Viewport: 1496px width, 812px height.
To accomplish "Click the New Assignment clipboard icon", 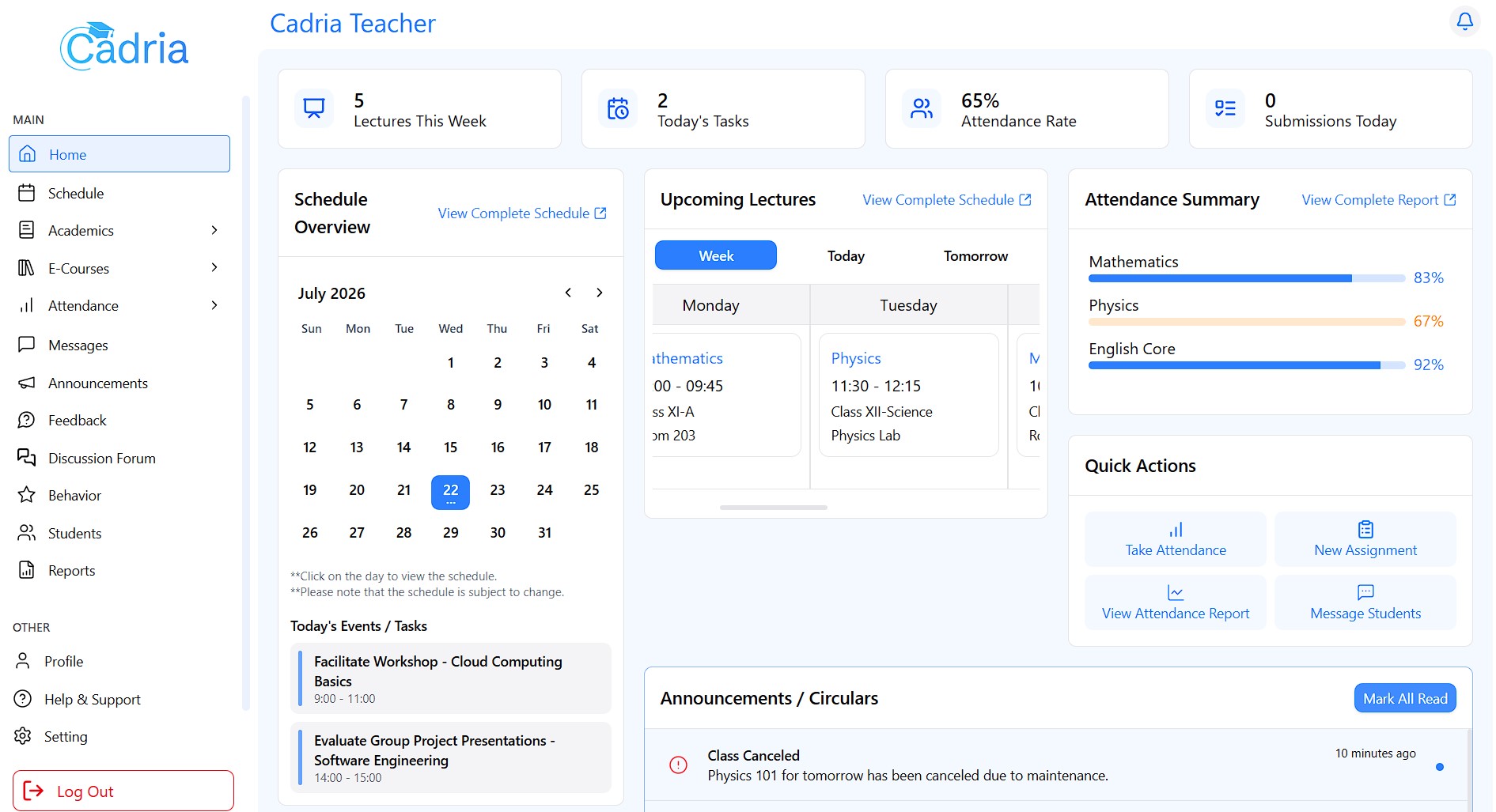I will pos(1365,529).
